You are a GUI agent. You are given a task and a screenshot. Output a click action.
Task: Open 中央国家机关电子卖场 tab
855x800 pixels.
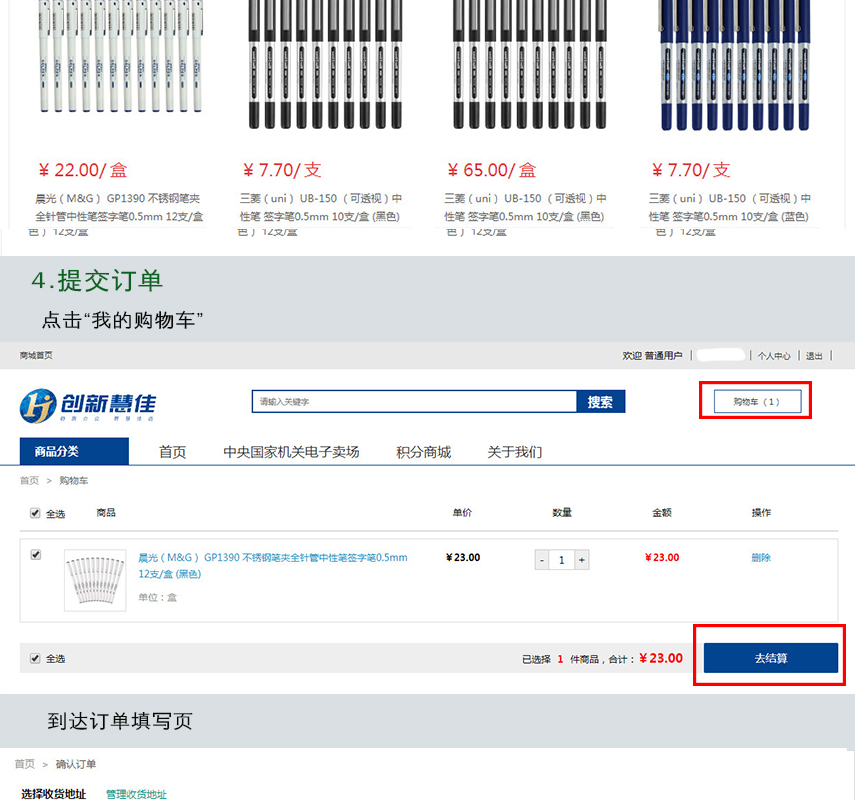pos(291,452)
